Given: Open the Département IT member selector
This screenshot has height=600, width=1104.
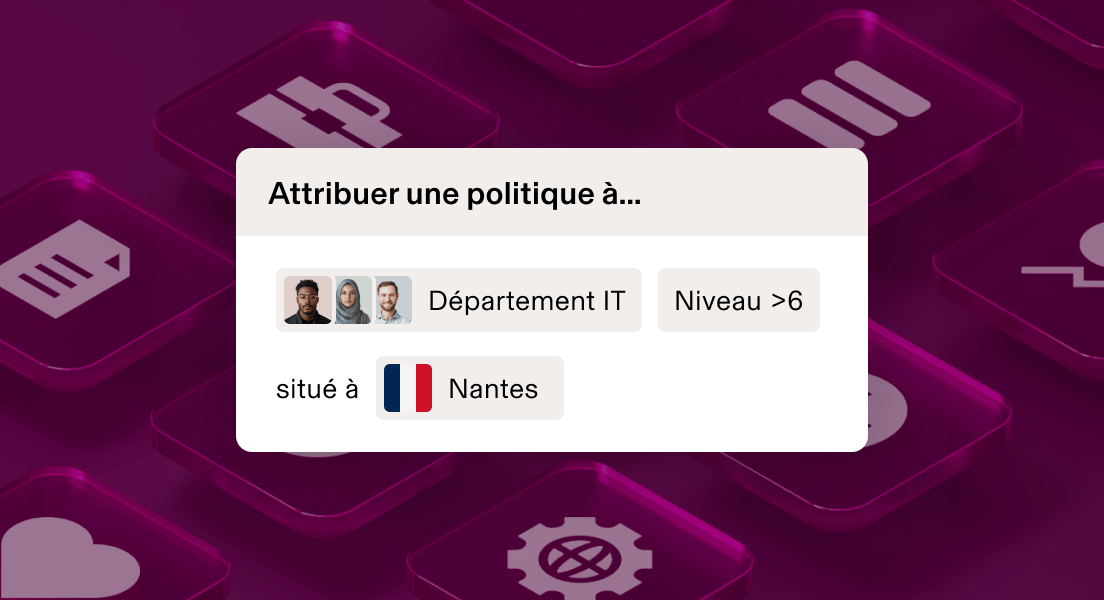Looking at the screenshot, I should click(458, 300).
